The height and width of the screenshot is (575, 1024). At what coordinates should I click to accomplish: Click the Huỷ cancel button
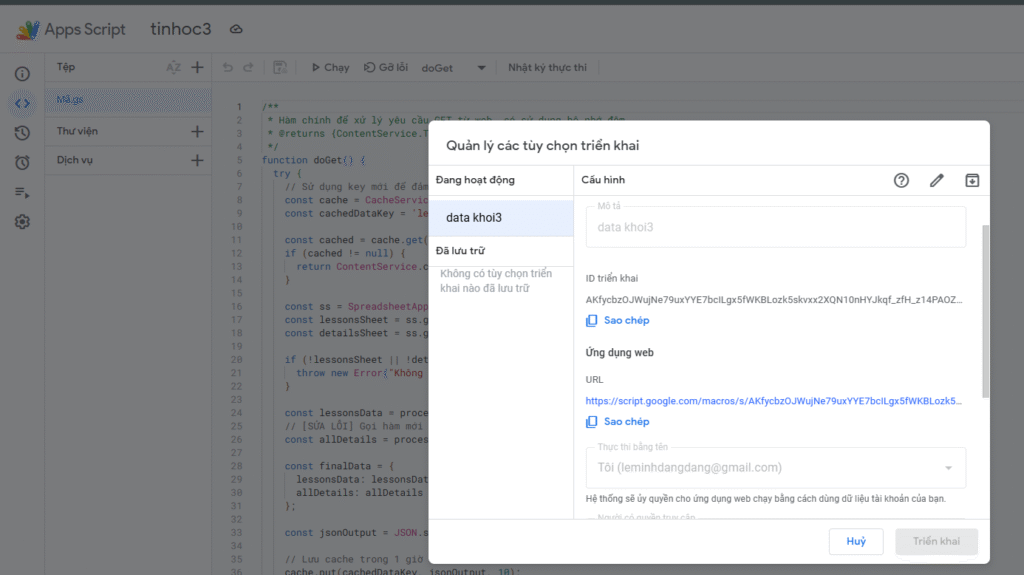point(856,541)
